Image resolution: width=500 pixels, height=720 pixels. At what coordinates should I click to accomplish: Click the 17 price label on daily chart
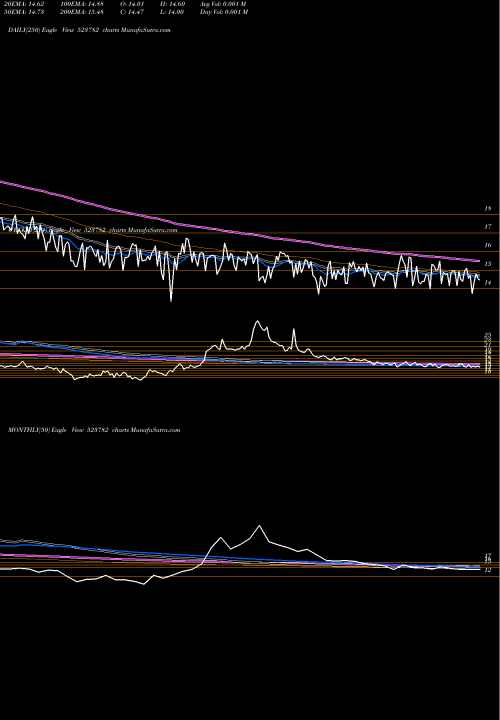[x=488, y=227]
